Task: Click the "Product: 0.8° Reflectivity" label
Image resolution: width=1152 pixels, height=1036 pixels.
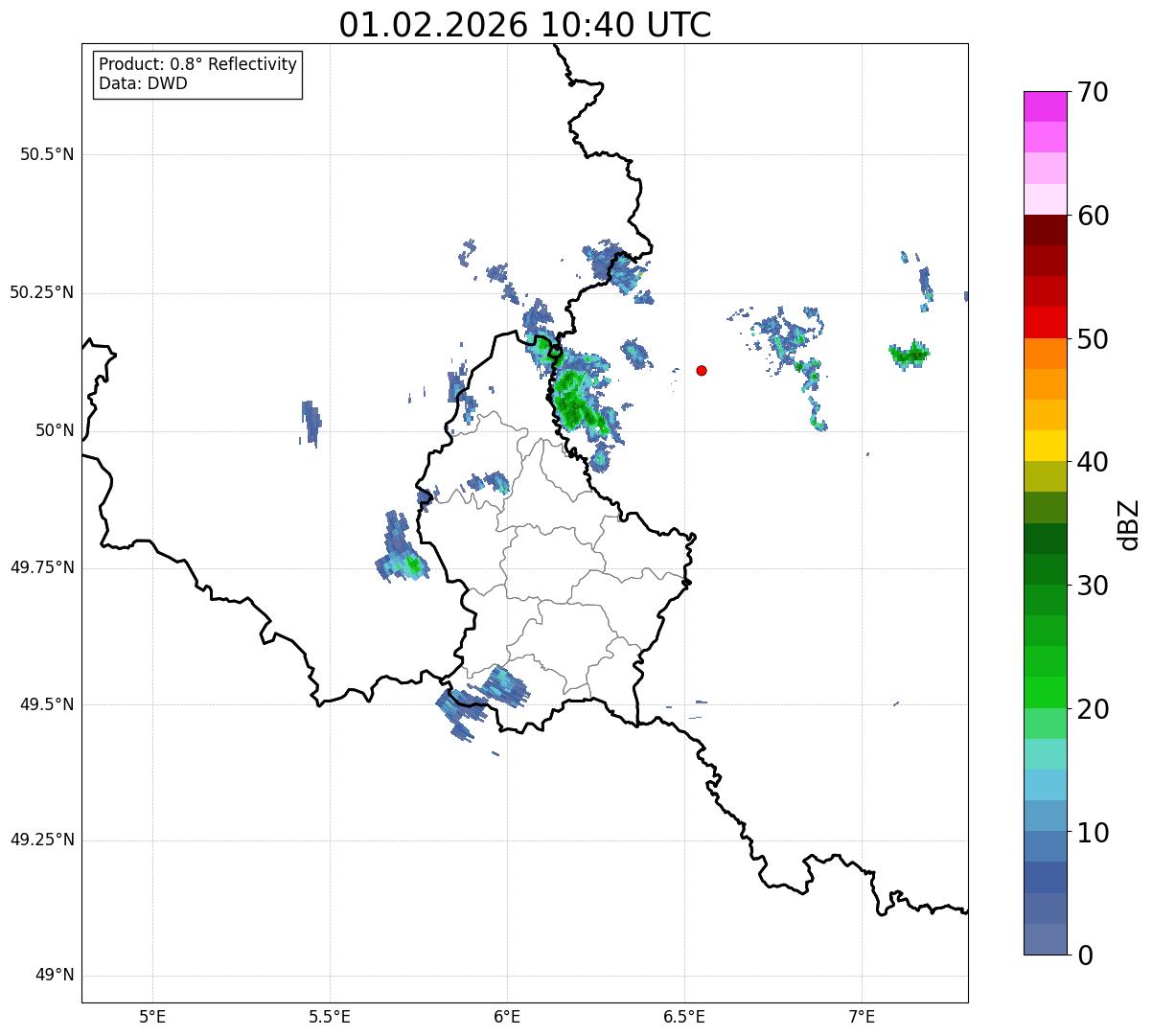Action: click(x=198, y=65)
